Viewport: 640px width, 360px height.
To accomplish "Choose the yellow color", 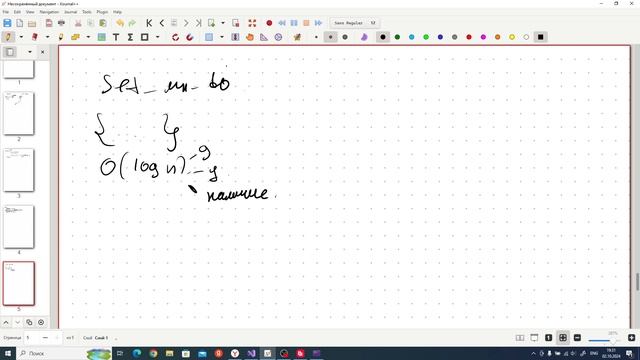I will coord(512,37).
